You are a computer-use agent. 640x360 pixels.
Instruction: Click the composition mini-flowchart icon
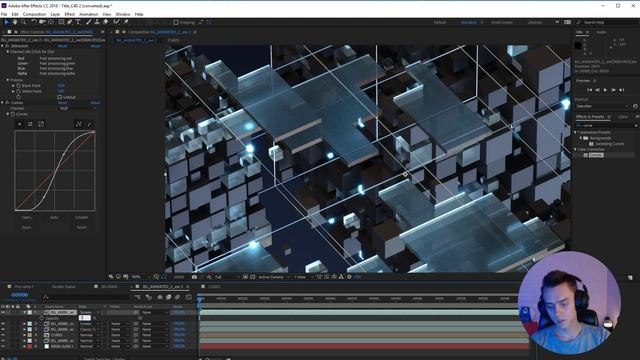tap(138, 297)
